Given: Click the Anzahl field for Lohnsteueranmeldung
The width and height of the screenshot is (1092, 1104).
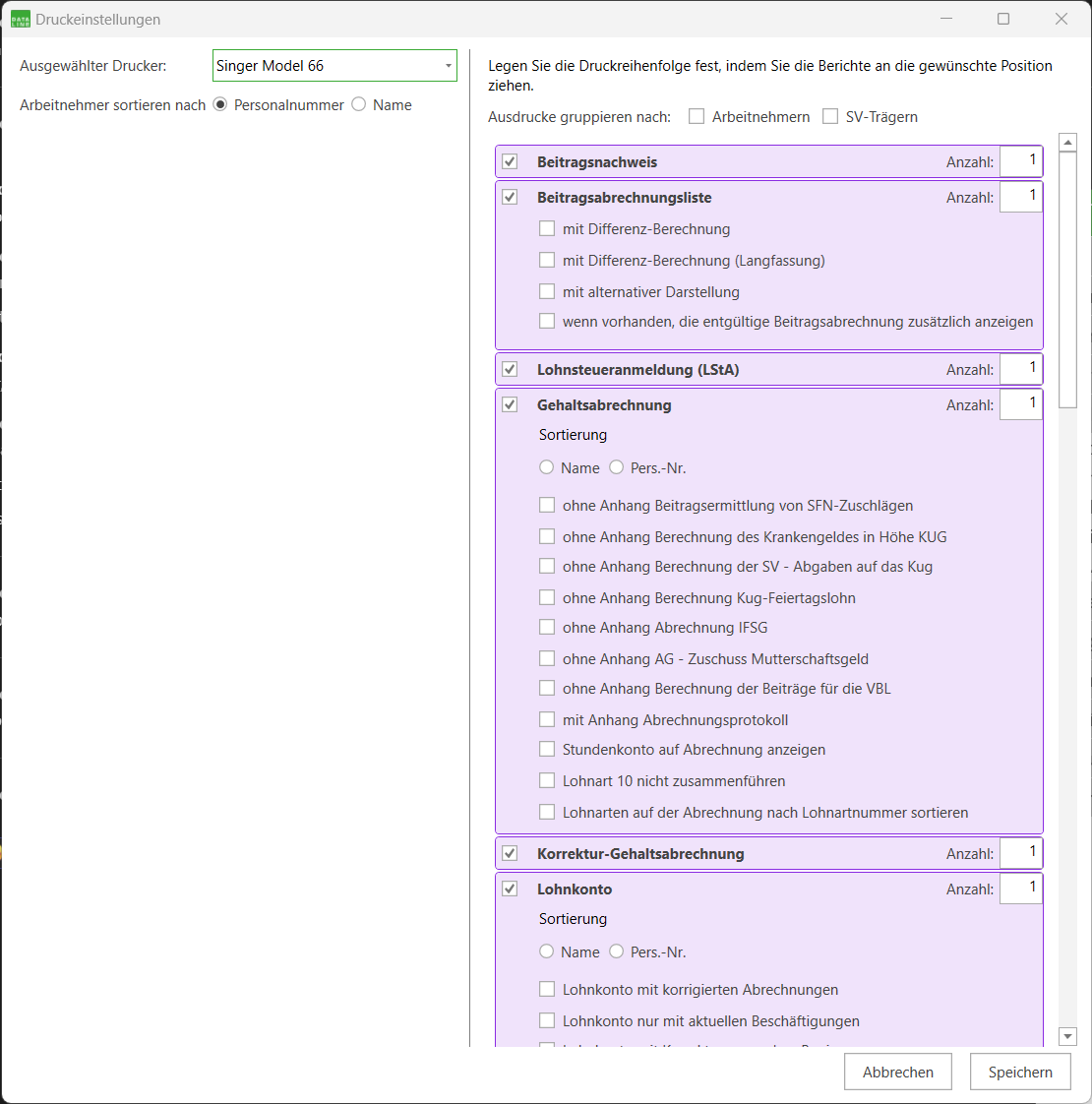Looking at the screenshot, I should 1020,369.
